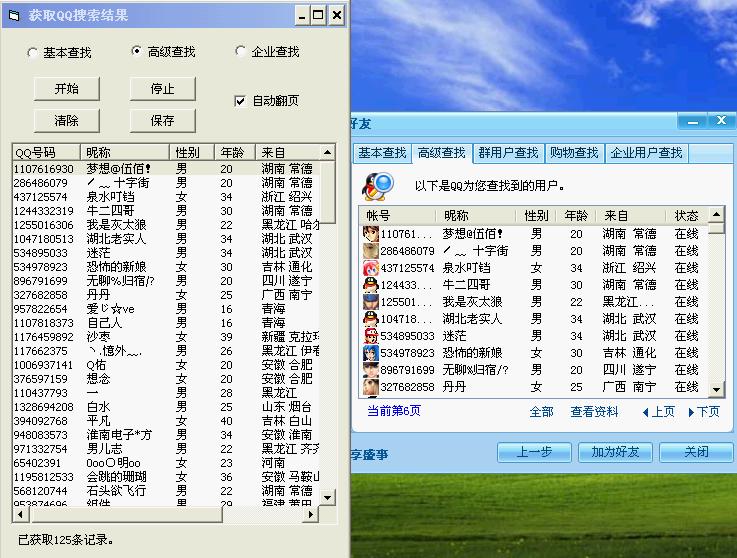Open the 企业用户查找 tab
Screen dimensions: 737x558
click(646, 153)
